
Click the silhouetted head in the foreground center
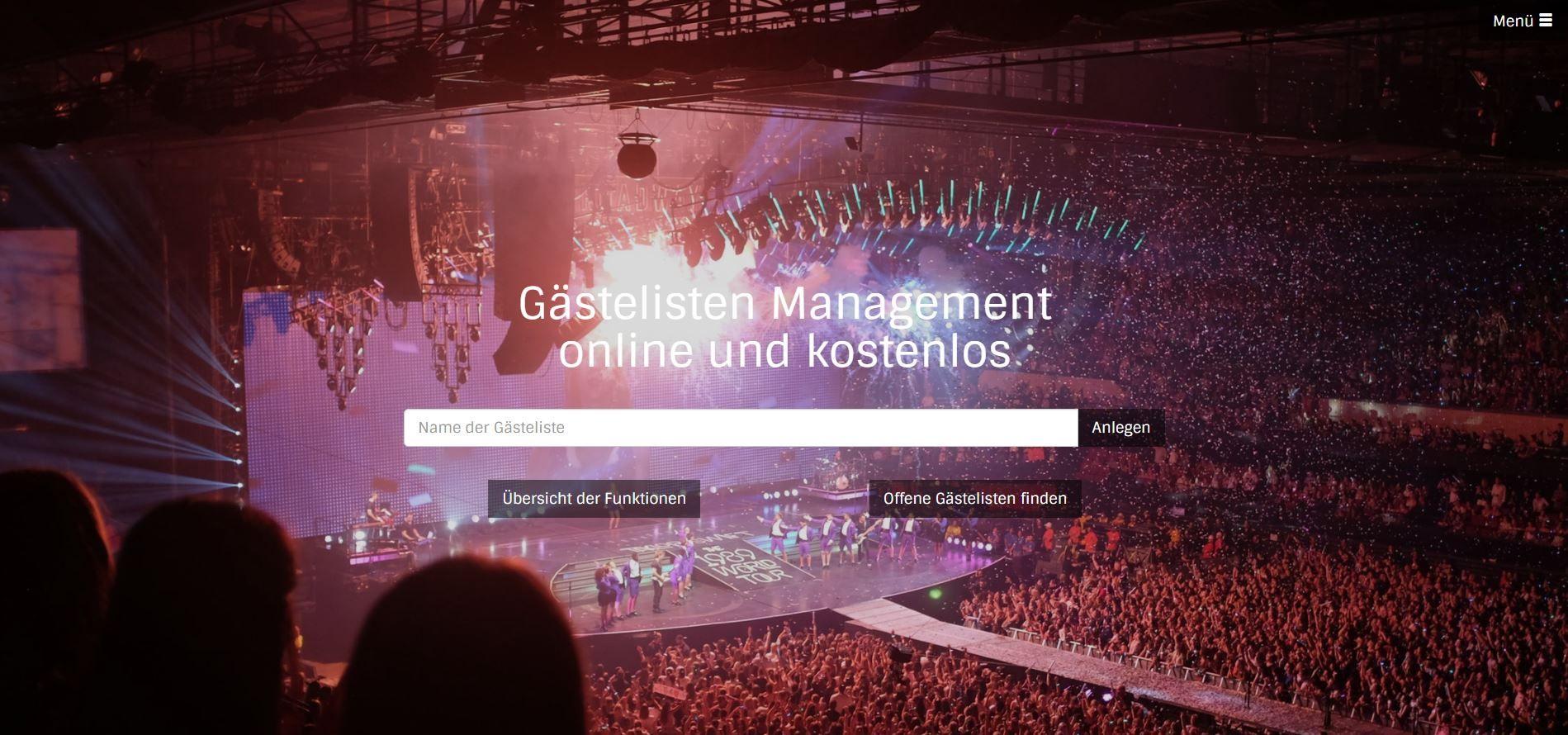(x=462, y=652)
